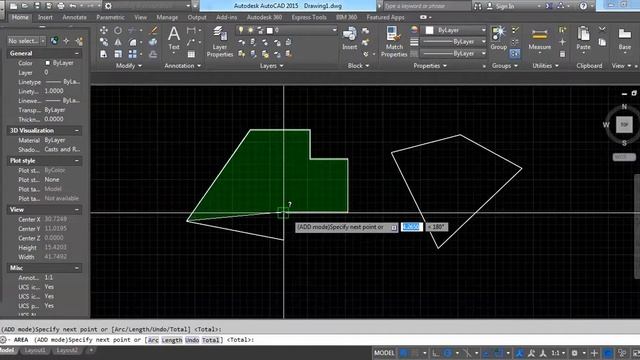The height and width of the screenshot is (360, 640).
Task: Toggle the layer sun freeze icon in layer dropdown
Action: click(251, 30)
